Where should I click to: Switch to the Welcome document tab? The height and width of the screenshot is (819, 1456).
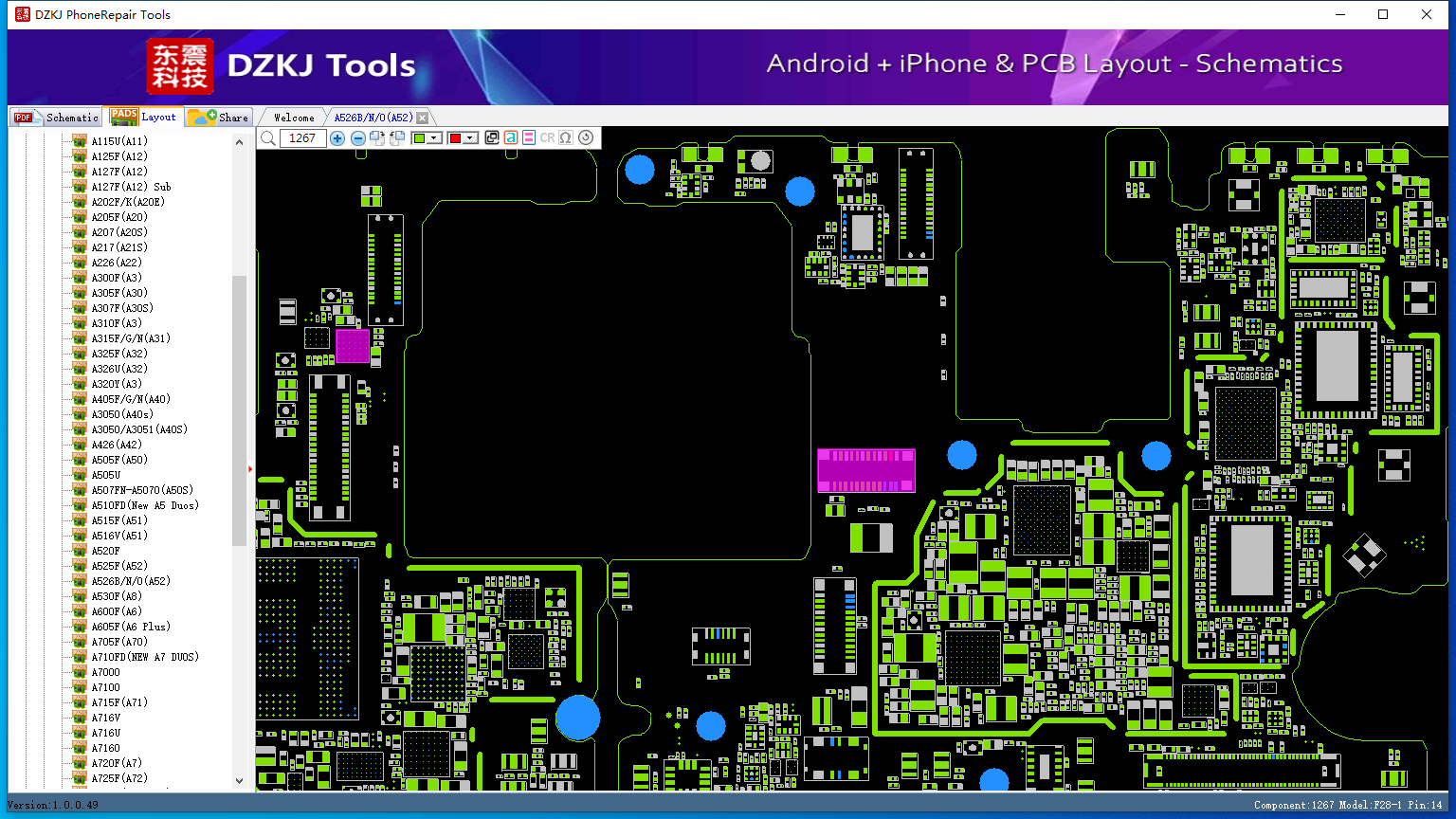(294, 118)
